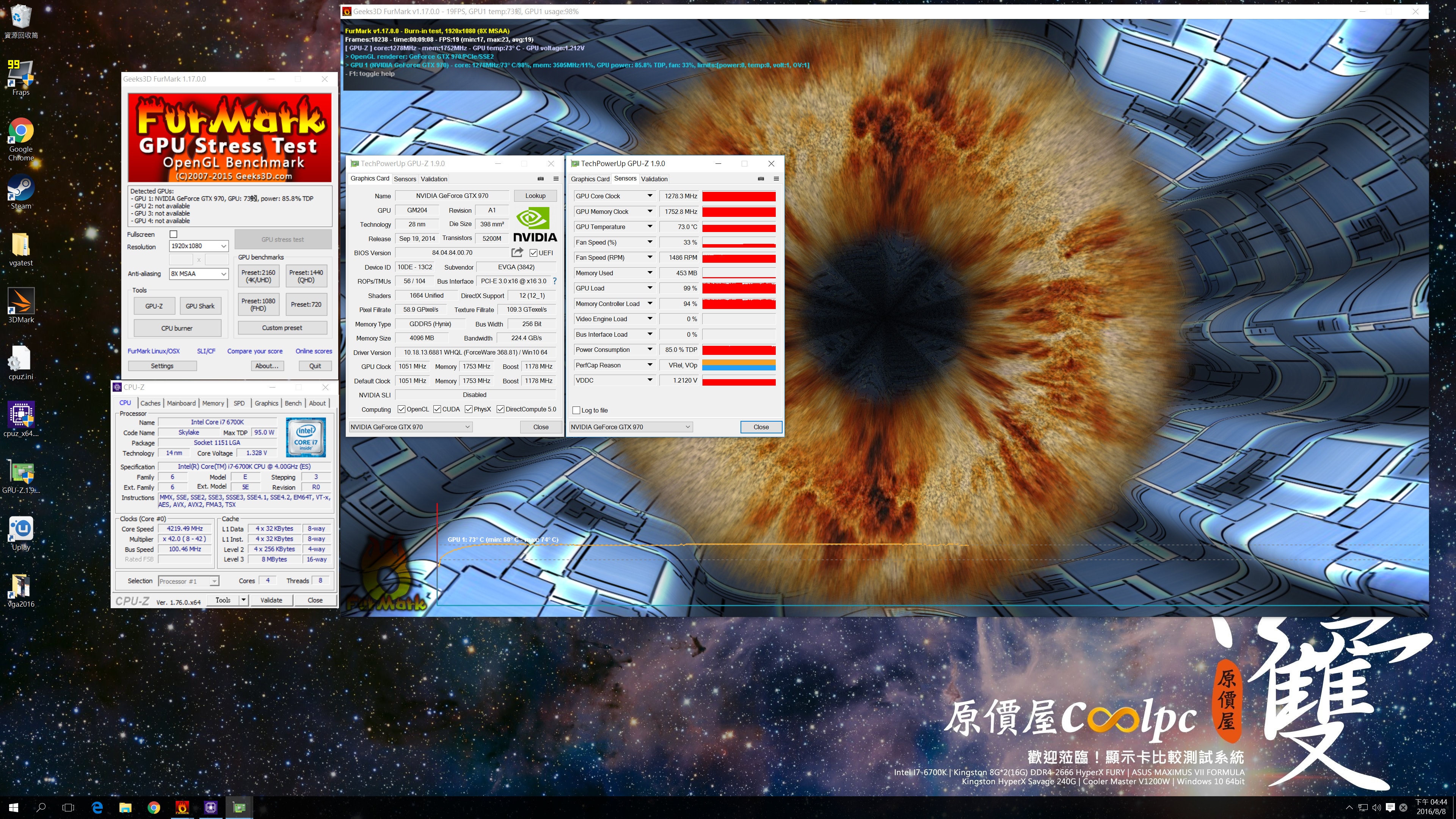Open the cpuz.ini file icon

[x=21, y=362]
